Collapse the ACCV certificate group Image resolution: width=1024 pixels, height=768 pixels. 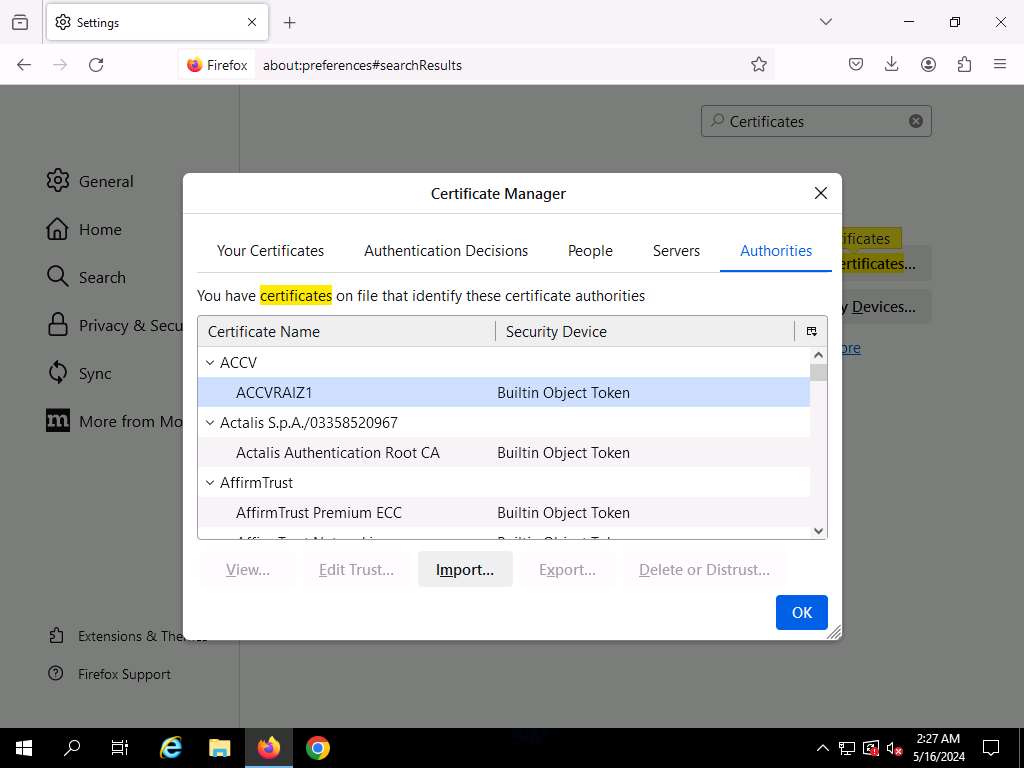(x=210, y=363)
